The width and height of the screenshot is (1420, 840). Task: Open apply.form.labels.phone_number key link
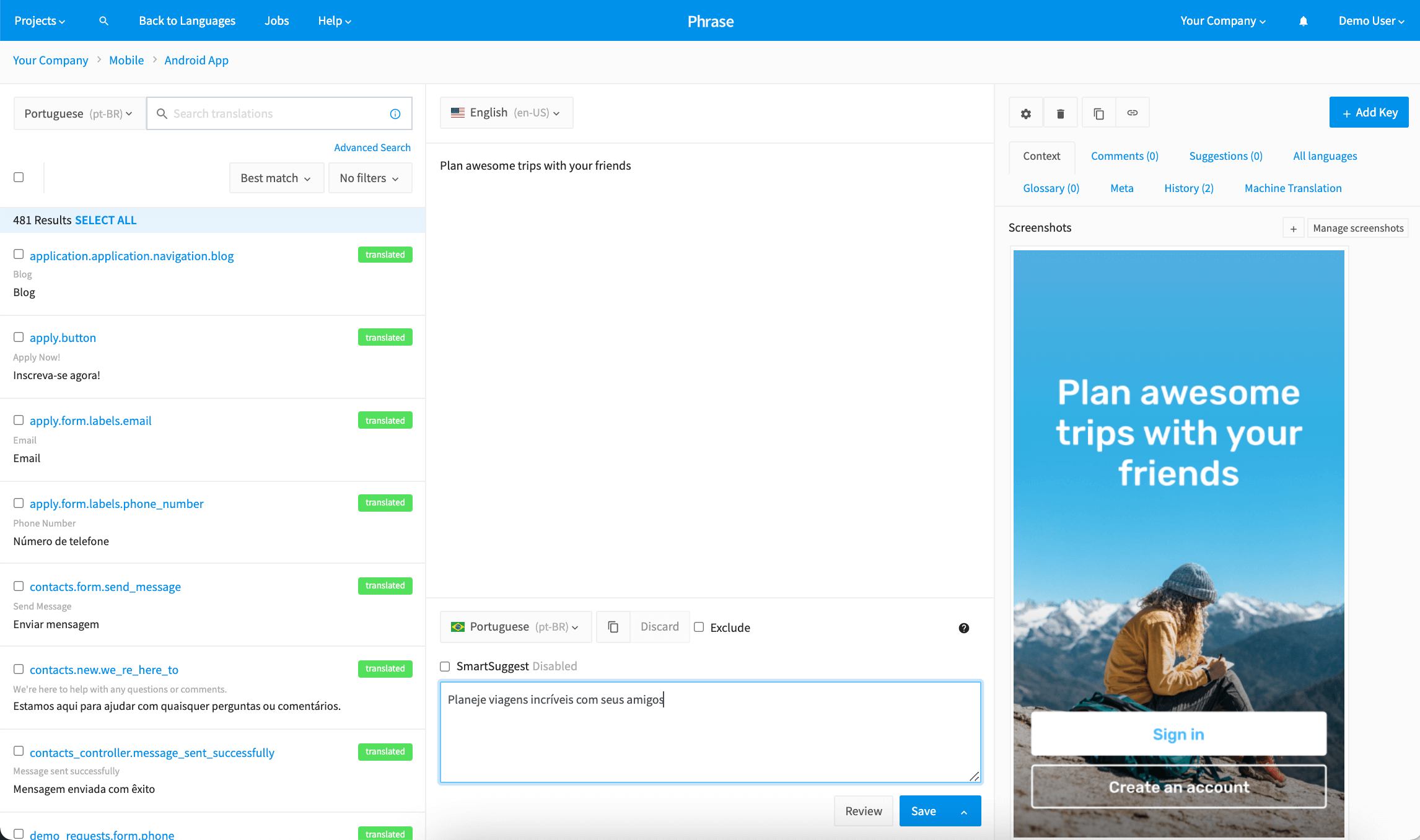tap(116, 504)
